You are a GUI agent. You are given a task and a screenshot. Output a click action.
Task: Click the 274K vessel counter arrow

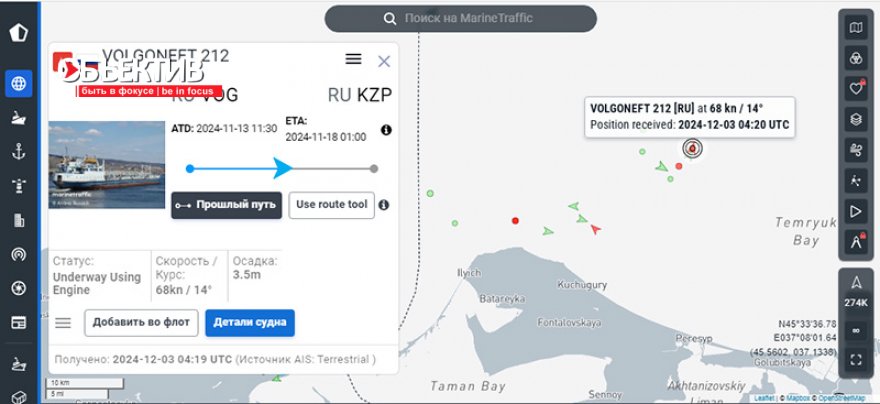coord(856,282)
